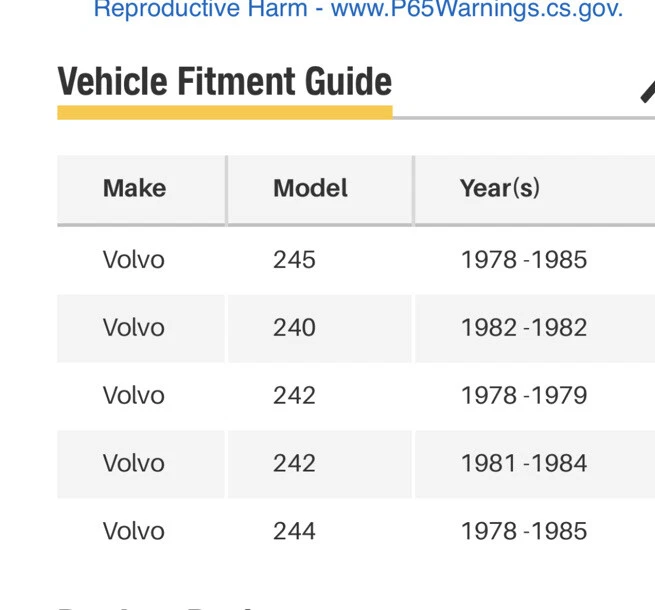Click Volvo in the 245 row

[133, 260]
